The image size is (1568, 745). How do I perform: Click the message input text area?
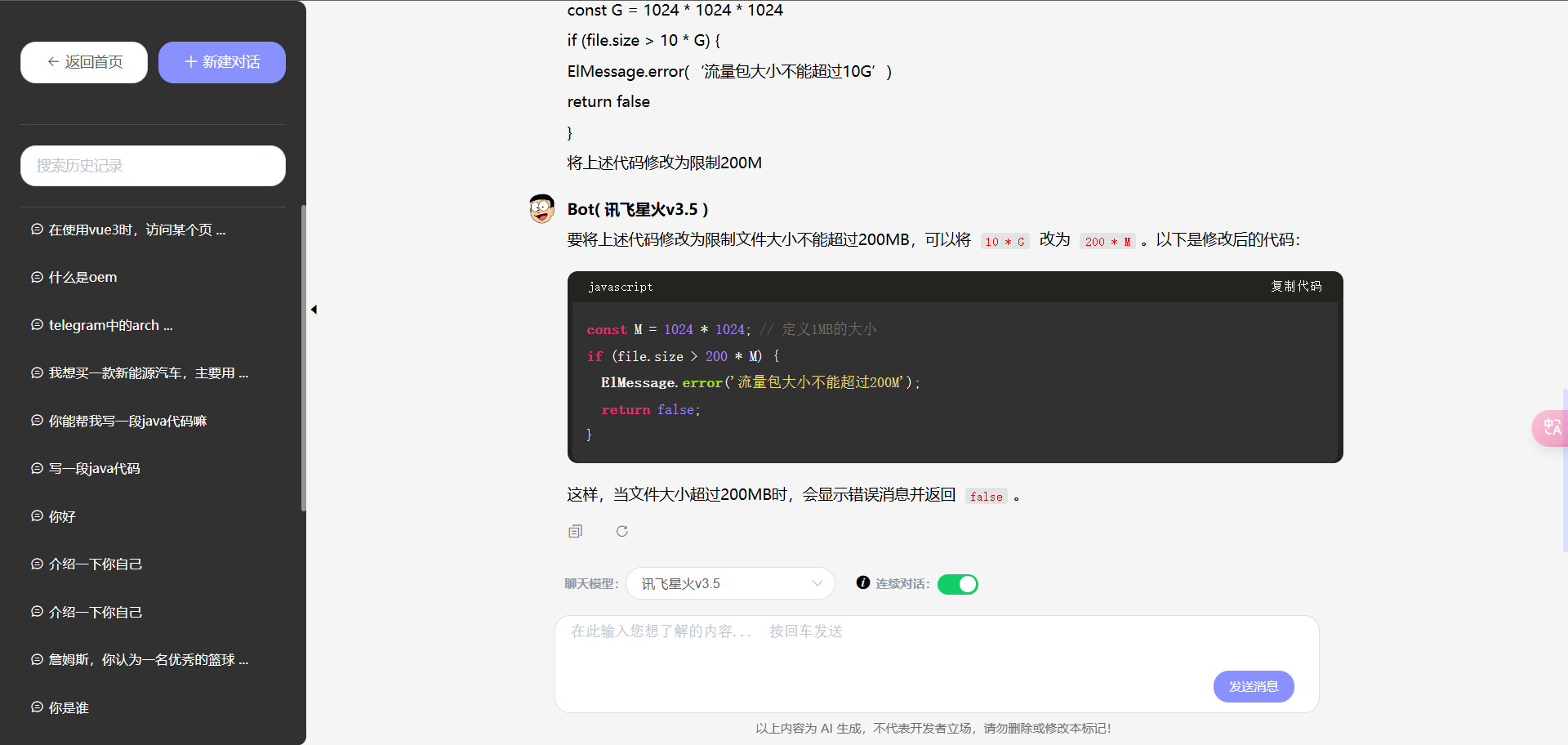tap(937, 663)
